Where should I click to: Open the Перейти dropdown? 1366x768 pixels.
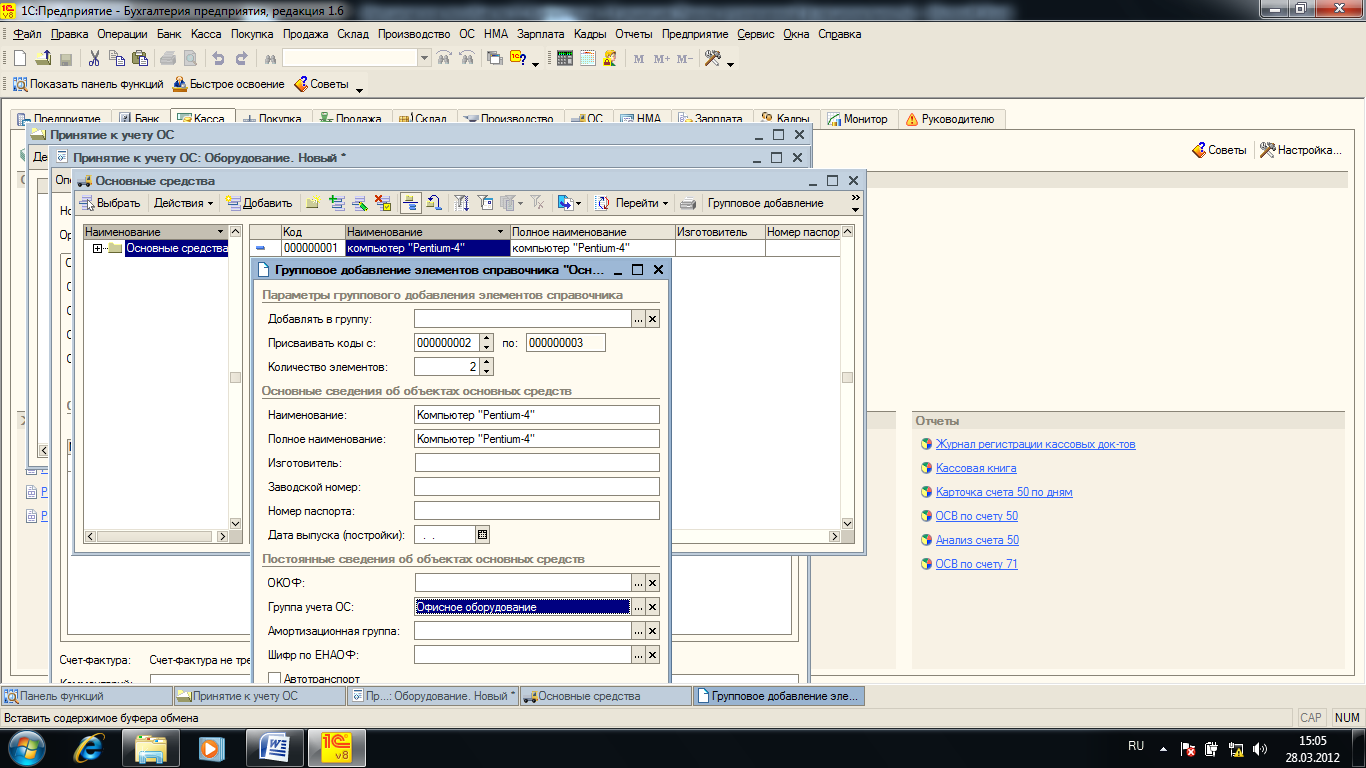642,203
